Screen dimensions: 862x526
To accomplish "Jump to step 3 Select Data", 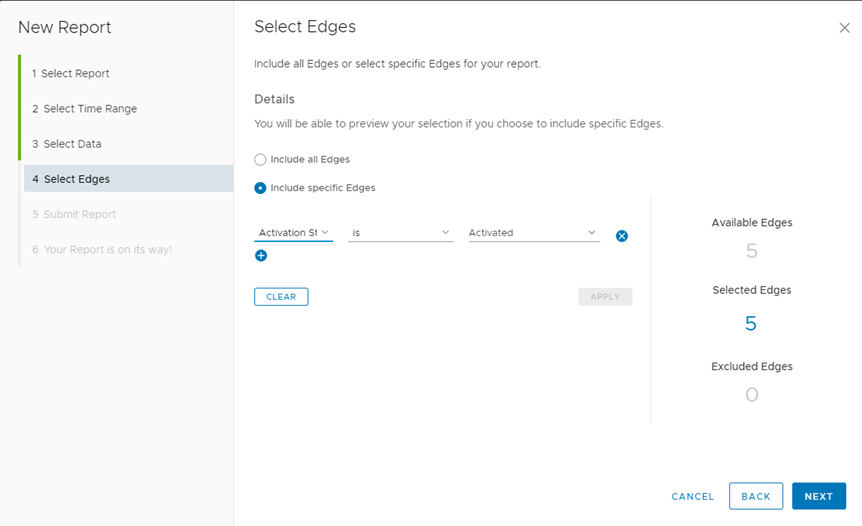I will (x=72, y=144).
